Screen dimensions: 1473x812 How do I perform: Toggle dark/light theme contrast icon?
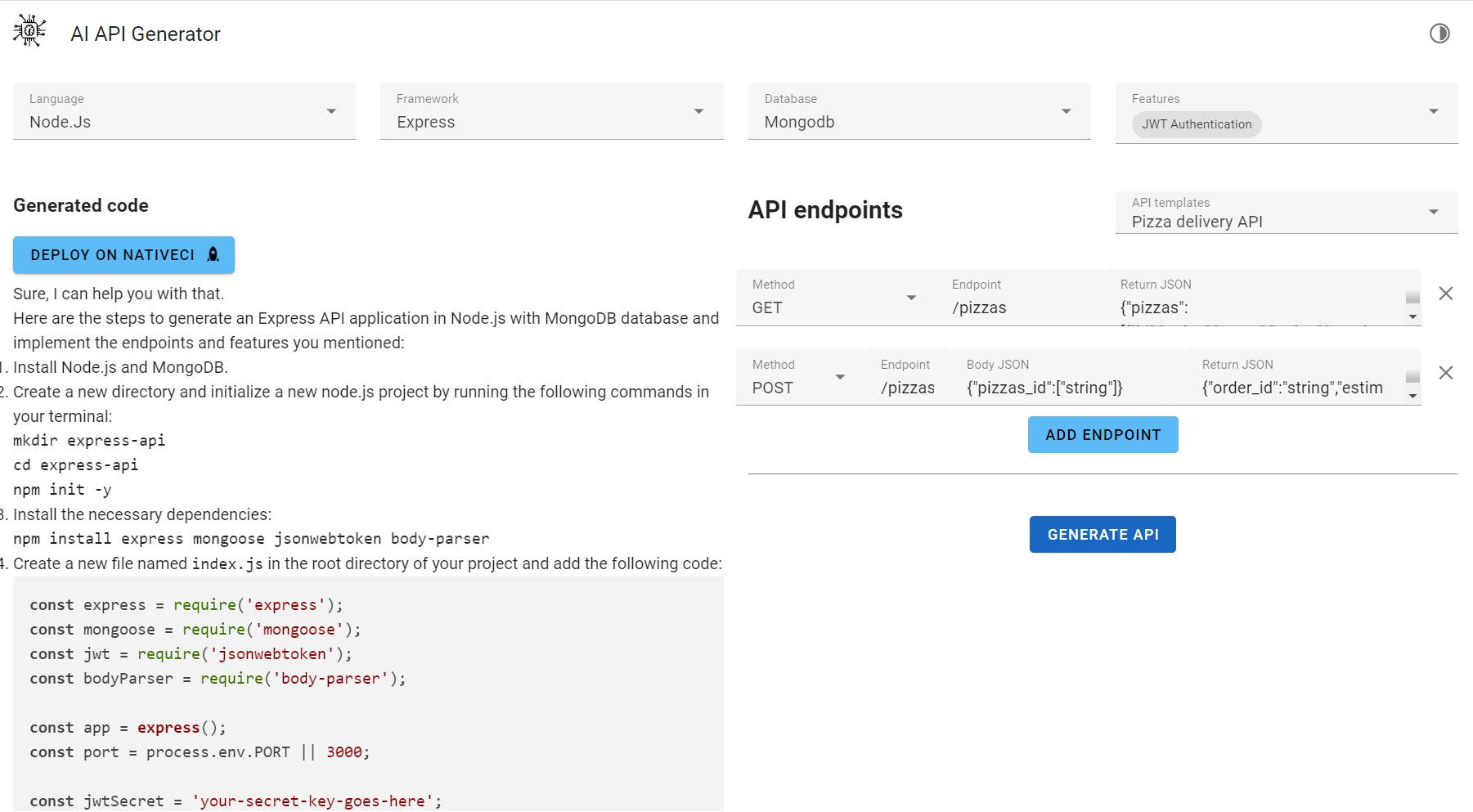(x=1439, y=34)
